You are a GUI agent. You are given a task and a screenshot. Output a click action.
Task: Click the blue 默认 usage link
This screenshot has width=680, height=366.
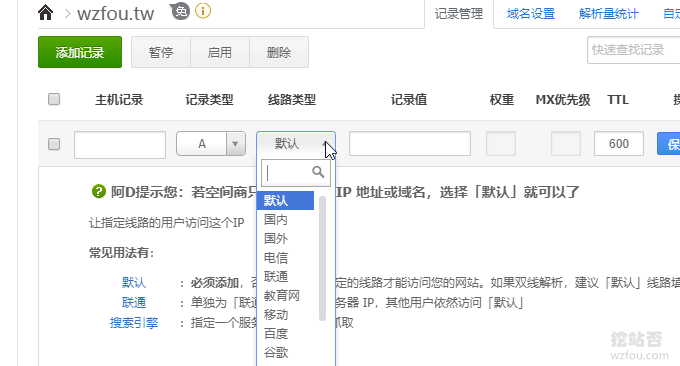point(134,283)
